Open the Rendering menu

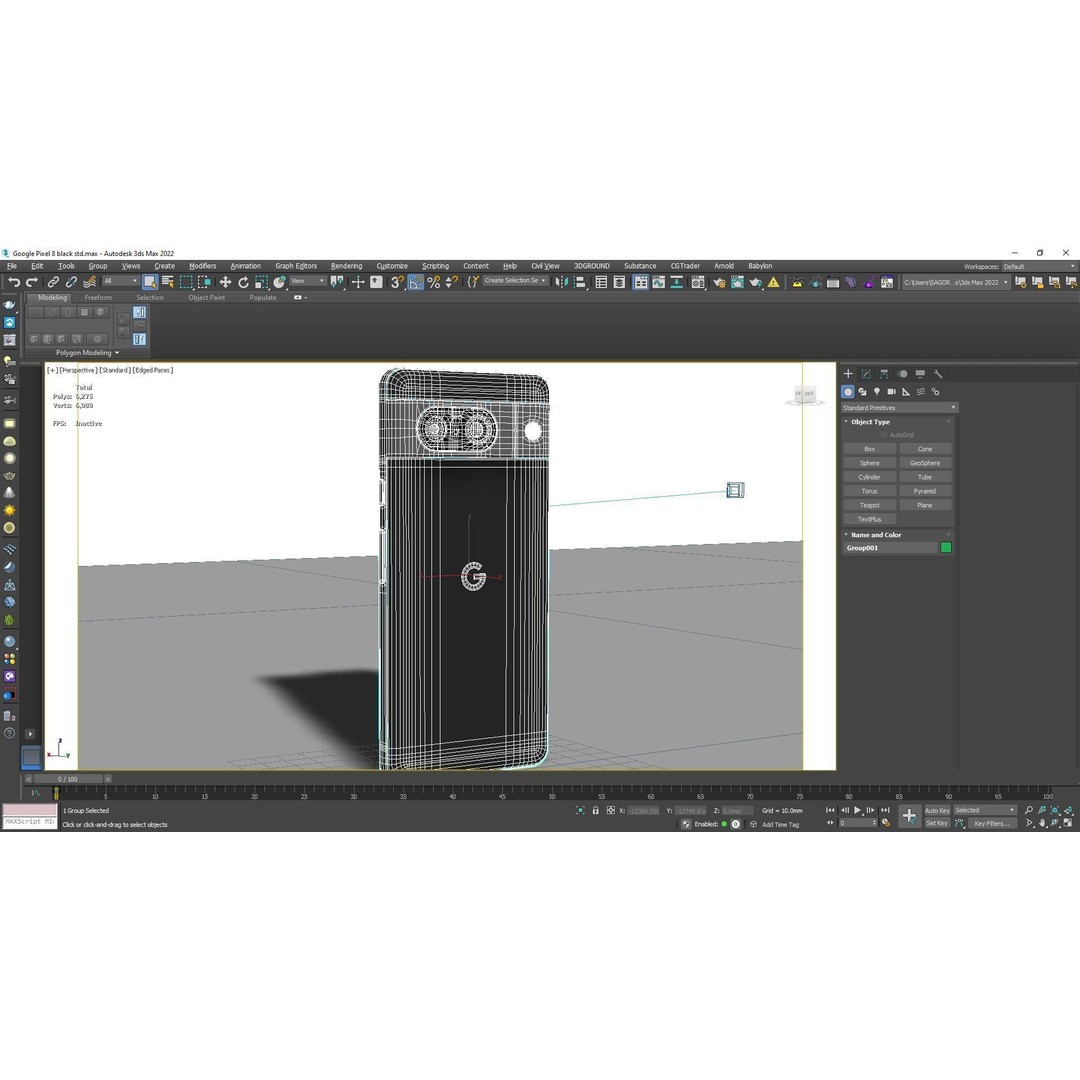pos(346,266)
